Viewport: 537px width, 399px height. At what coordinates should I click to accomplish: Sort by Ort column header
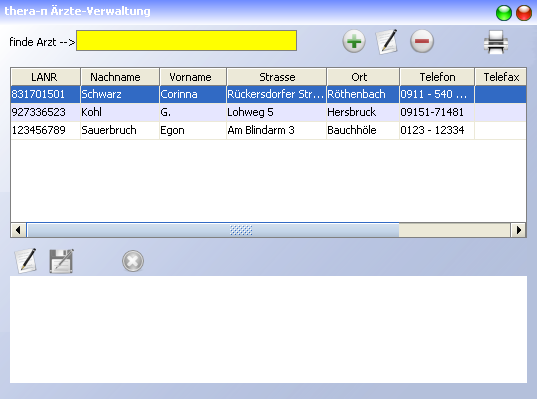tap(363, 77)
